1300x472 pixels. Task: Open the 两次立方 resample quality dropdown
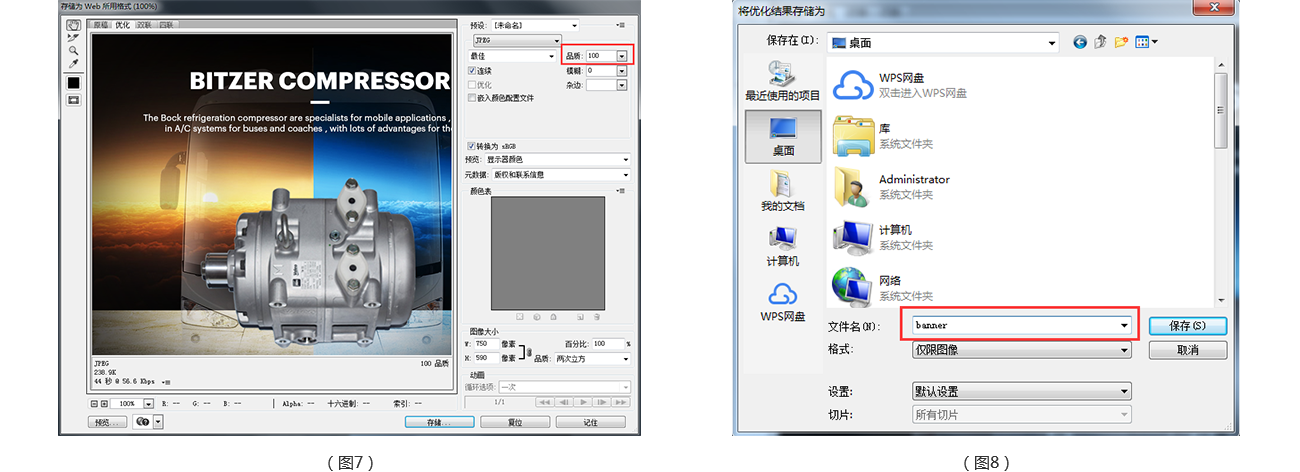click(593, 358)
